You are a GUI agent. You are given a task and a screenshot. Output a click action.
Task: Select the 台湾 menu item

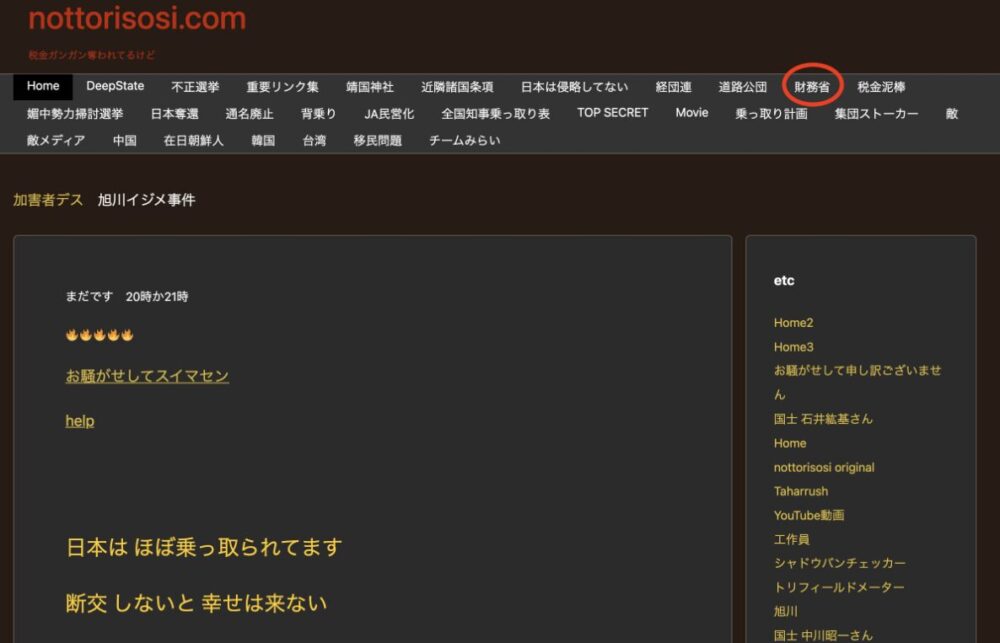[314, 141]
